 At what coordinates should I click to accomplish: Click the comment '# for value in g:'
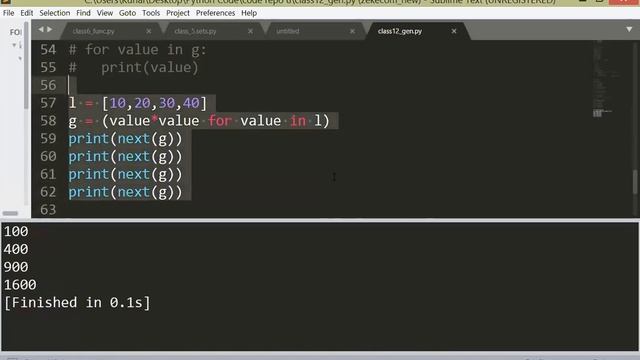[x=138, y=50]
